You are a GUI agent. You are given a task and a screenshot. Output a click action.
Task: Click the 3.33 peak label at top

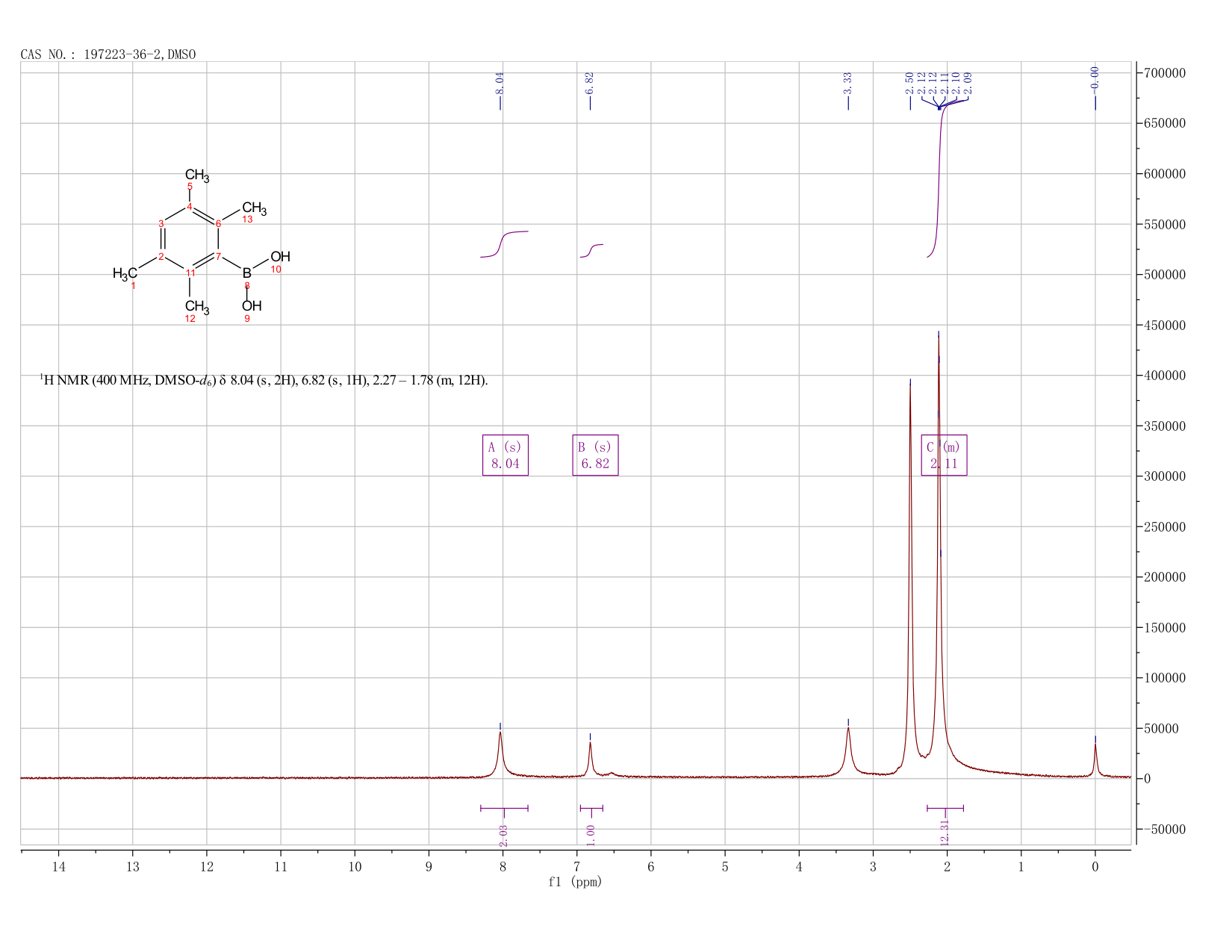pyautogui.click(x=848, y=83)
